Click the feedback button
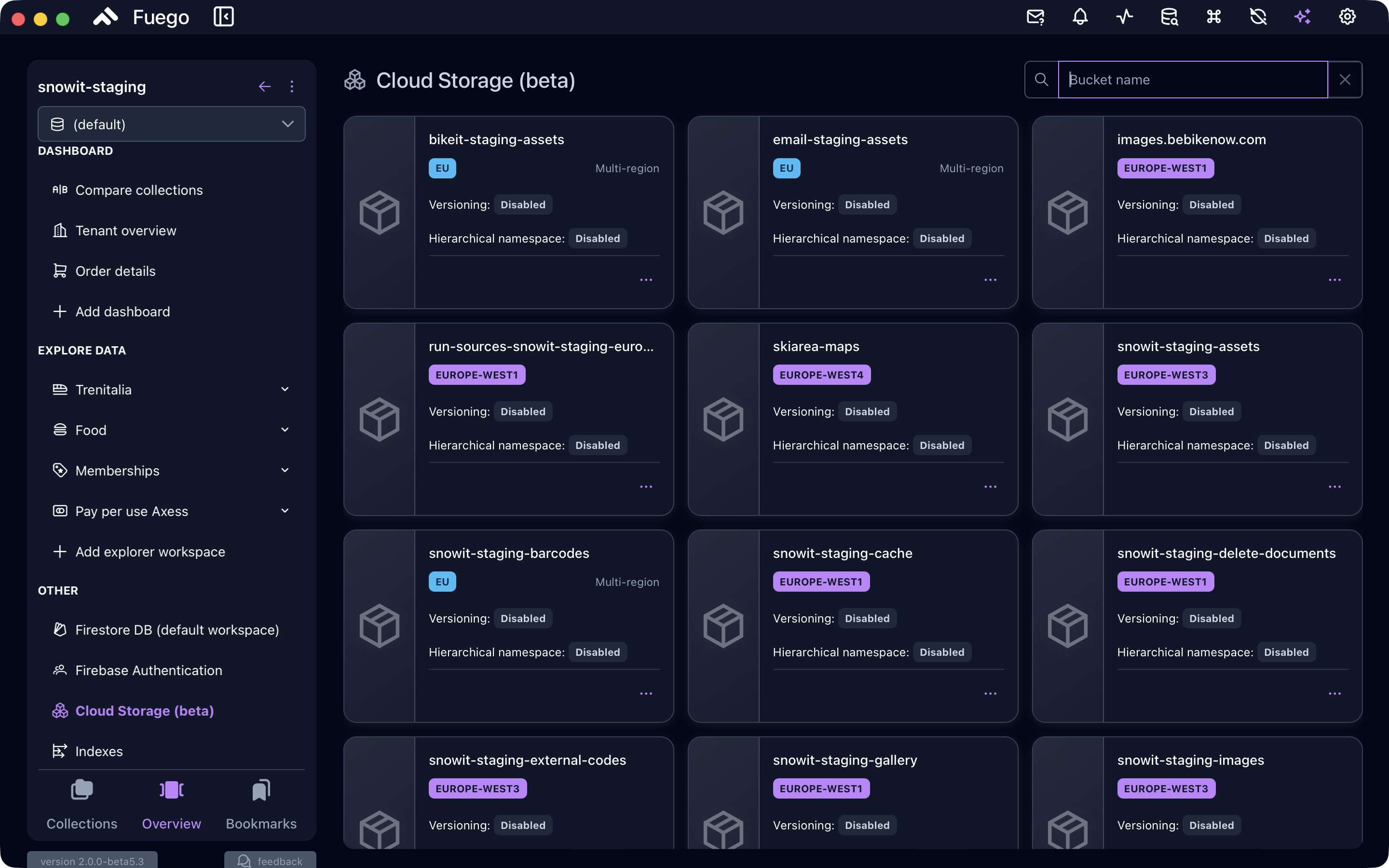The image size is (1389, 868). 270,861
